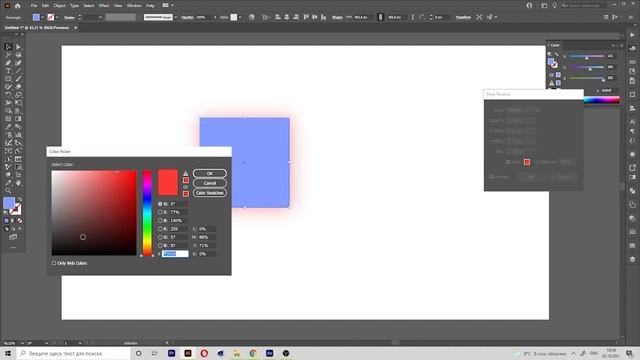Select the Rotate tool
This screenshot has height=360, width=640.
[8, 95]
